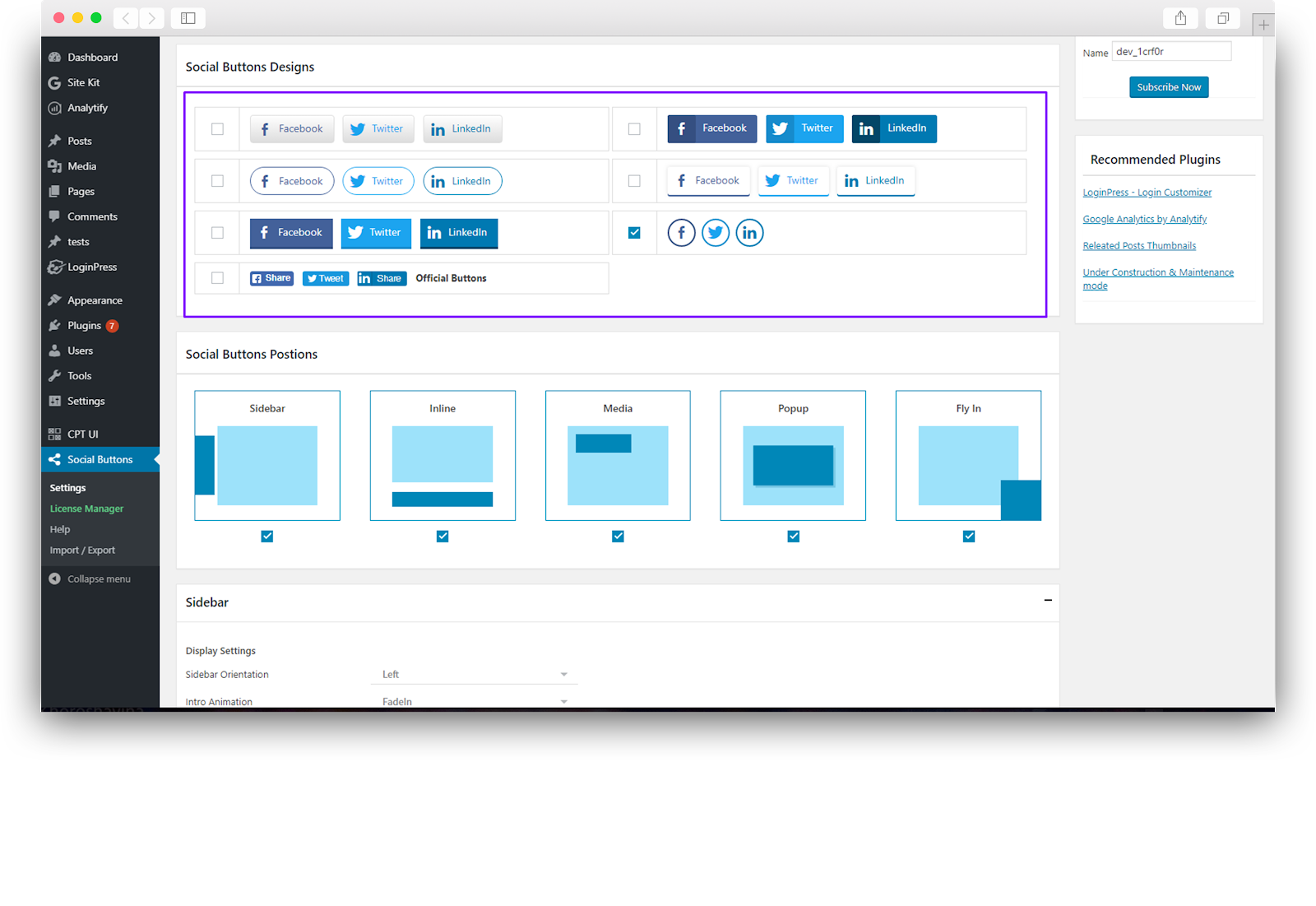Uncheck the Sidebar position checkbox

point(267,537)
